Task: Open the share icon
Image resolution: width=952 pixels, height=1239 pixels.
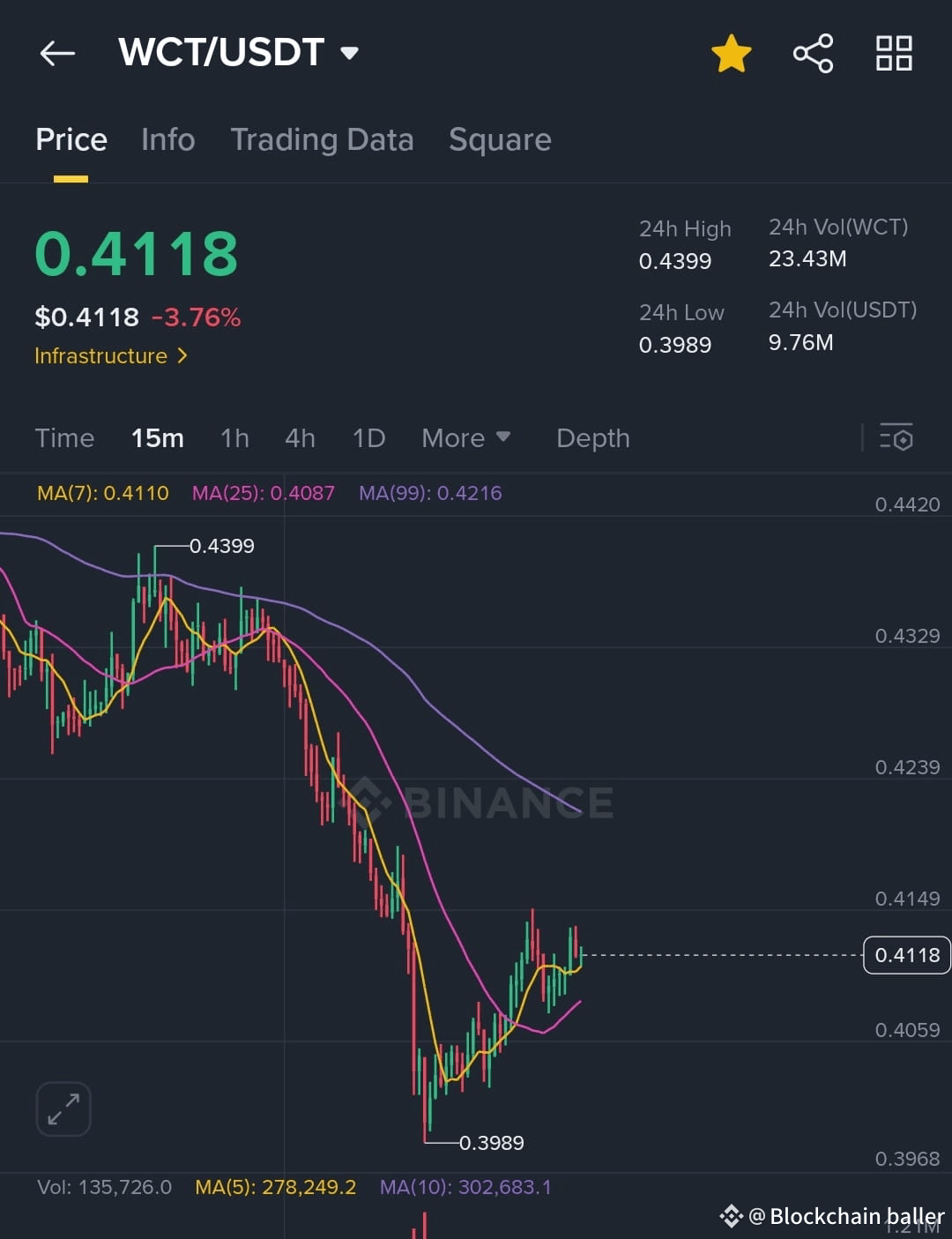Action: 813,54
